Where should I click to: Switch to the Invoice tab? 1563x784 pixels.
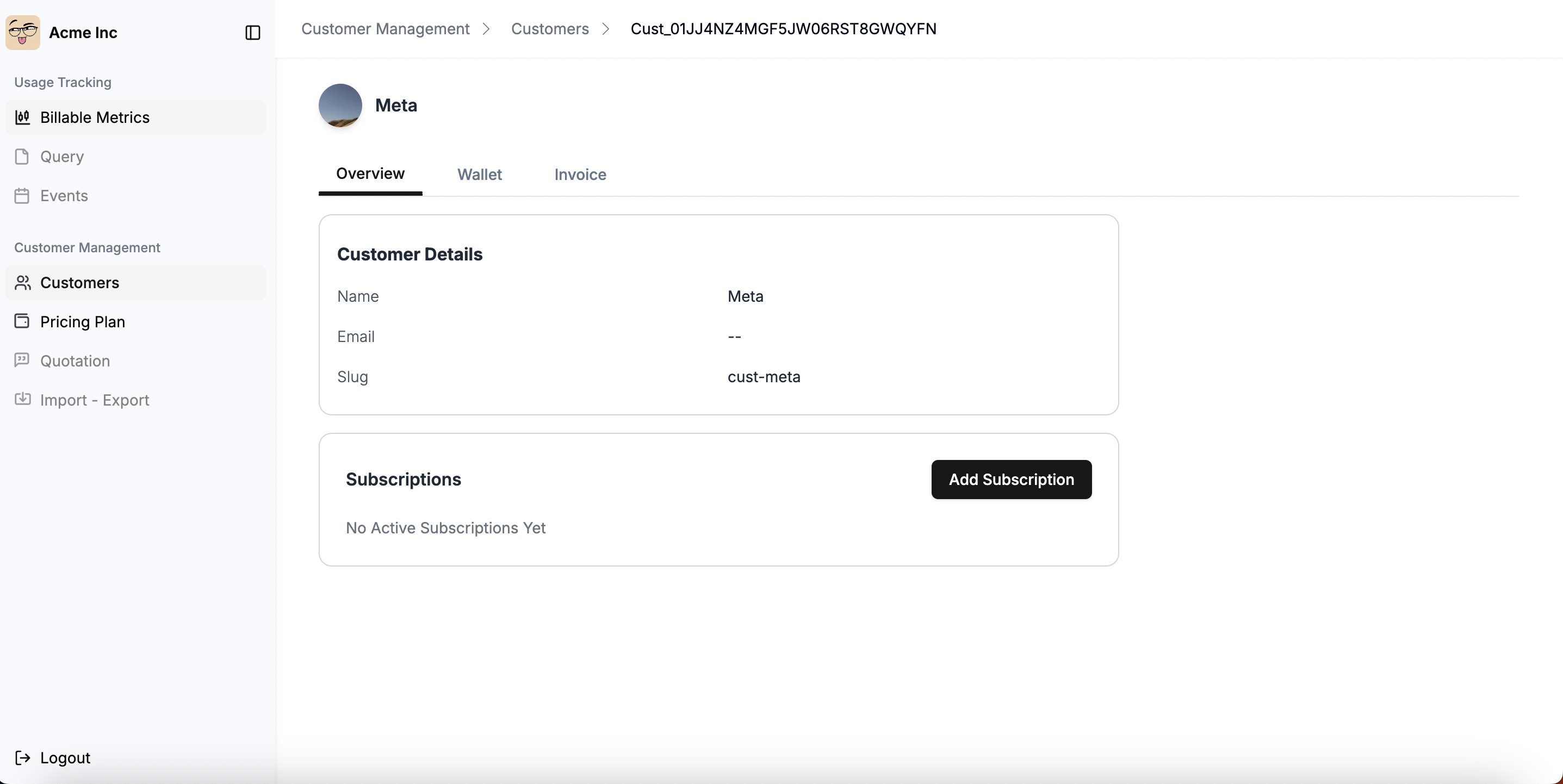pyautogui.click(x=579, y=175)
